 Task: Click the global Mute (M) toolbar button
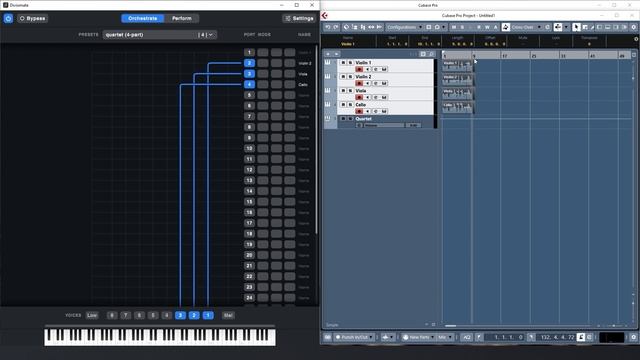point(454,27)
